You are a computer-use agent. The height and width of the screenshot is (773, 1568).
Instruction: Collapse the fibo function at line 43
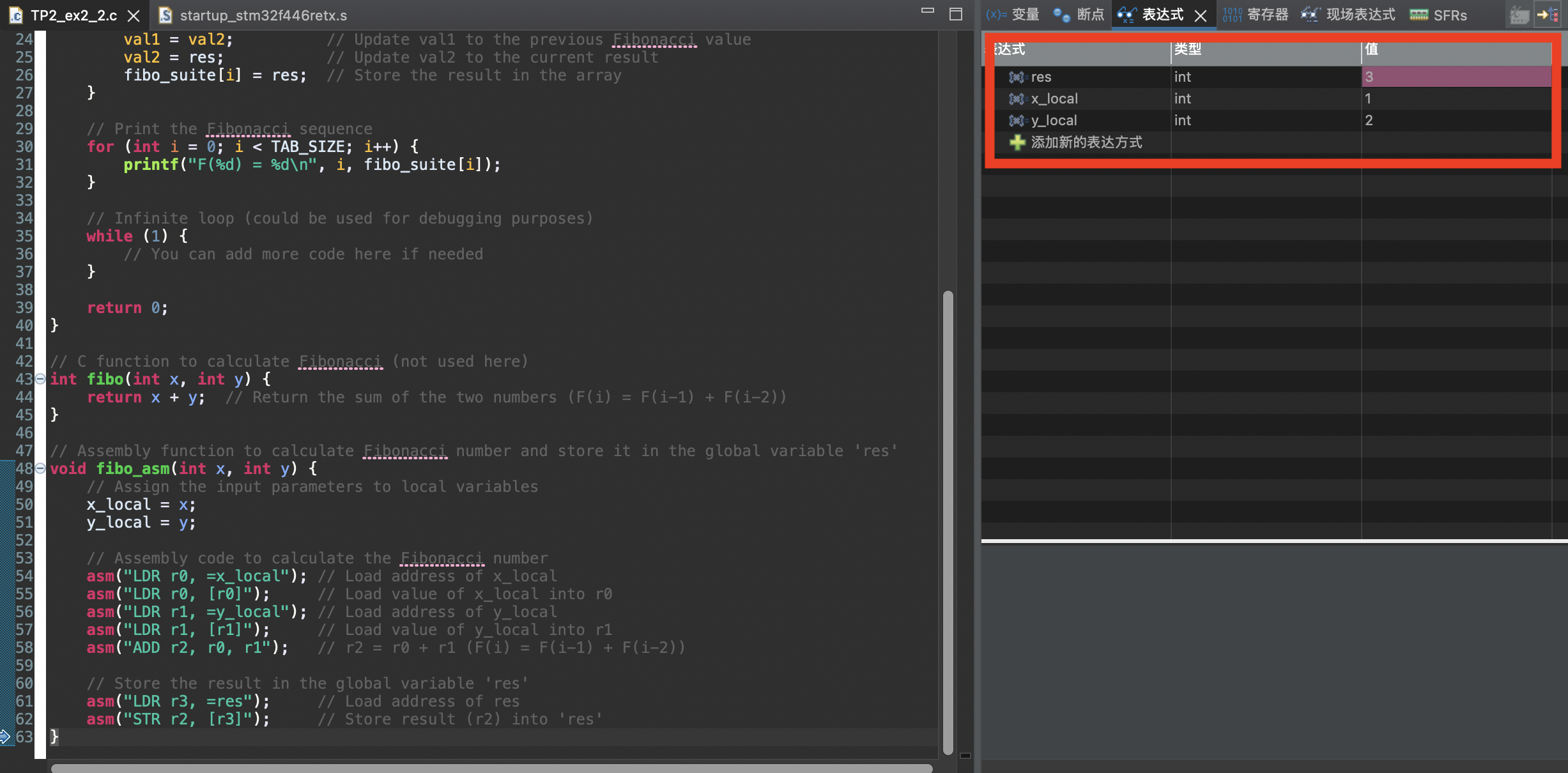40,379
